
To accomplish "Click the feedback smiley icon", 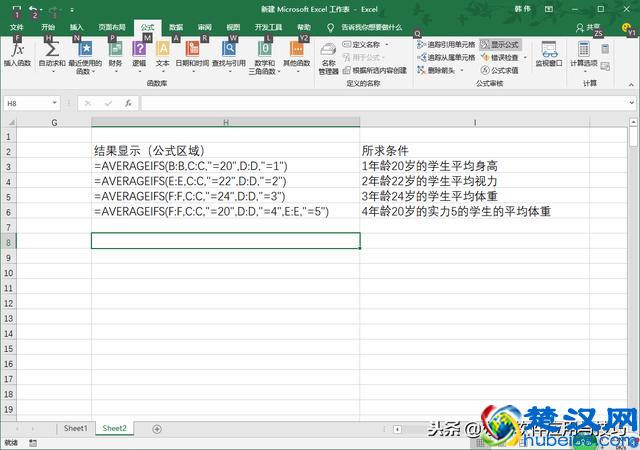I will tap(625, 27).
